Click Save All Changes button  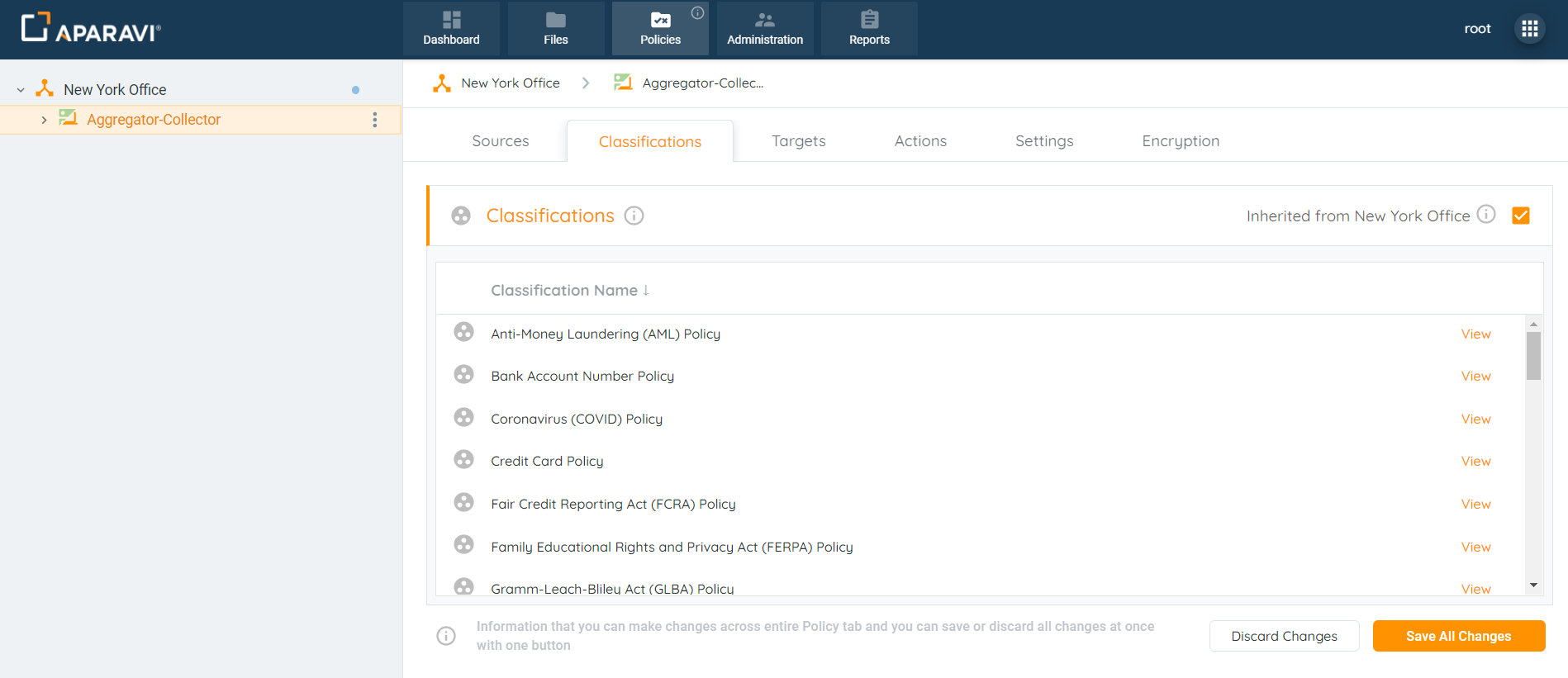tap(1458, 636)
